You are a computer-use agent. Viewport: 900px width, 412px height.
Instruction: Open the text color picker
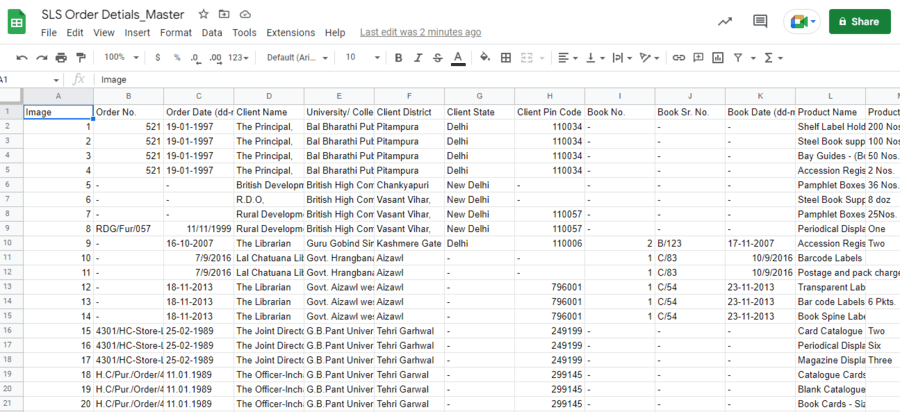click(x=458, y=58)
